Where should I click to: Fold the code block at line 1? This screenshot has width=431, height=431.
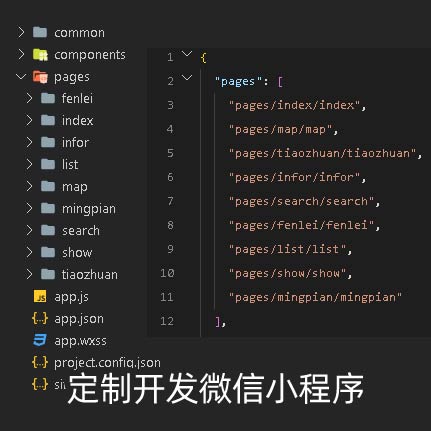tap(187, 54)
